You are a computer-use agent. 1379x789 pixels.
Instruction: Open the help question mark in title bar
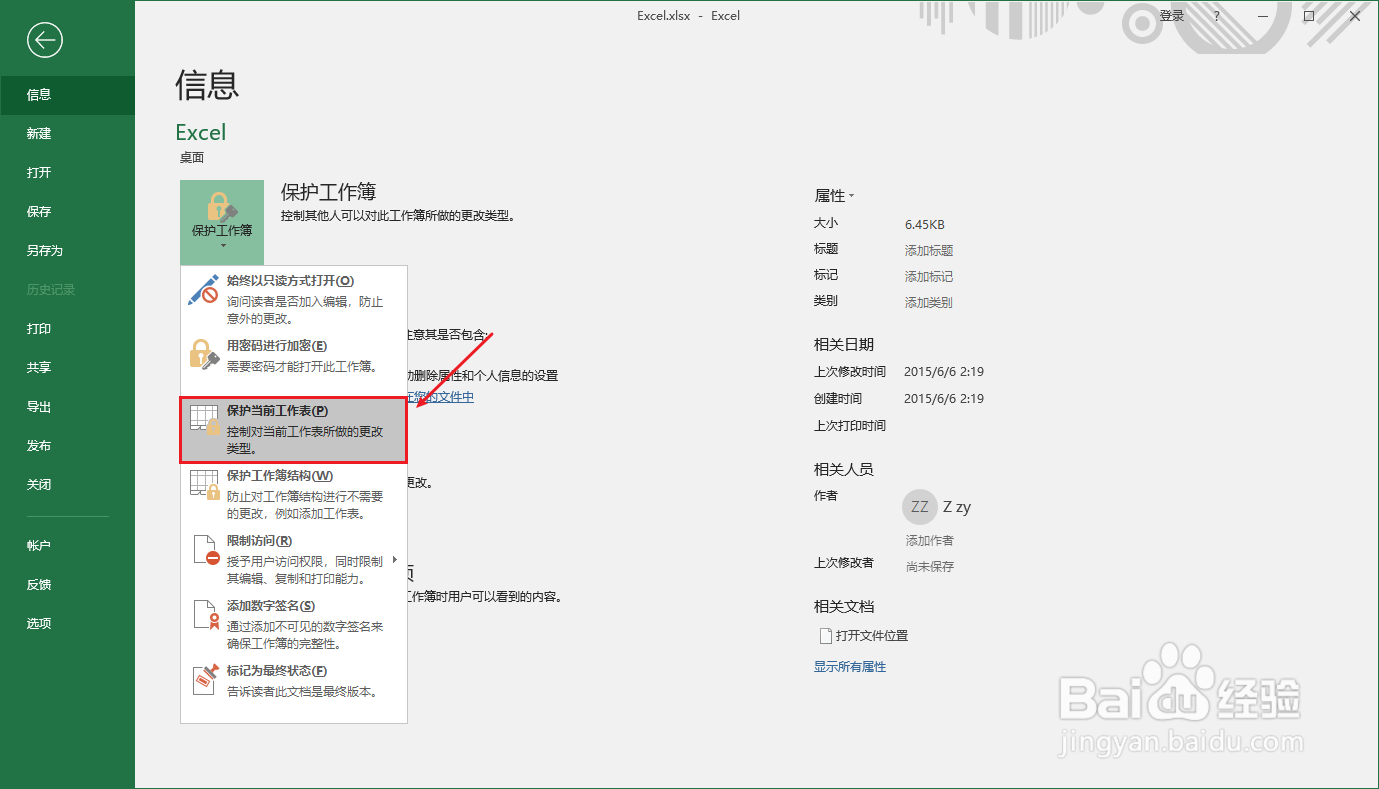tap(1217, 16)
